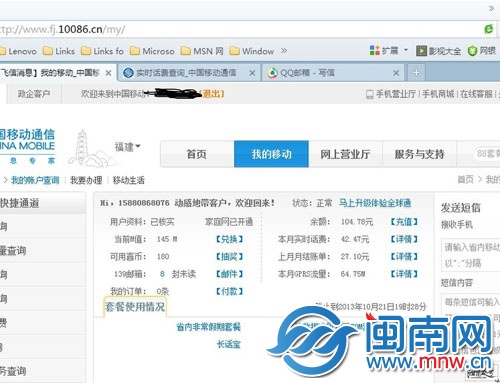Open the Lenovo bookmarks folder
Image resolution: width=500 pixels, height=383 pixels.
pyautogui.click(x=18, y=51)
